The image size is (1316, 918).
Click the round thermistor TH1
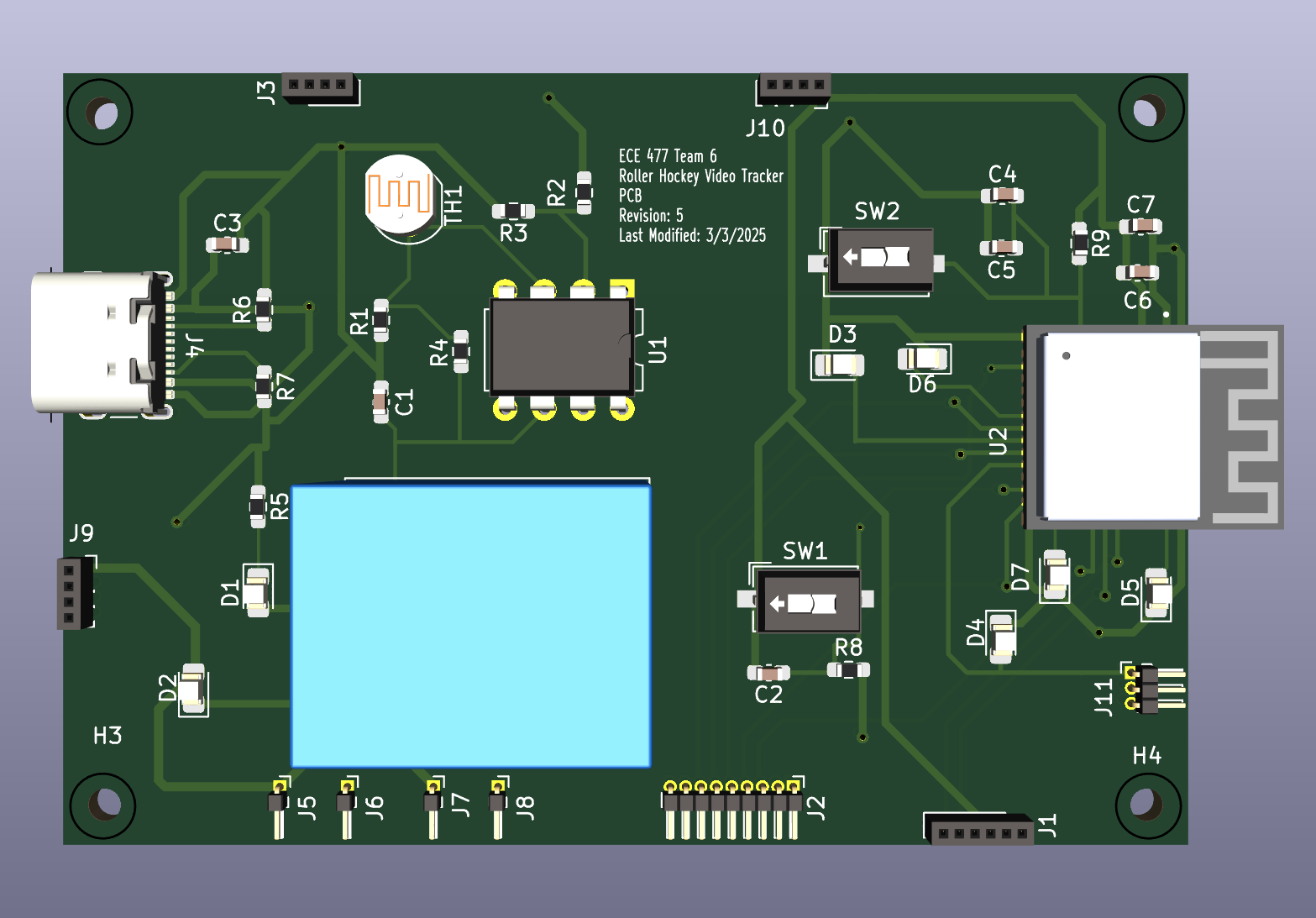[401, 195]
